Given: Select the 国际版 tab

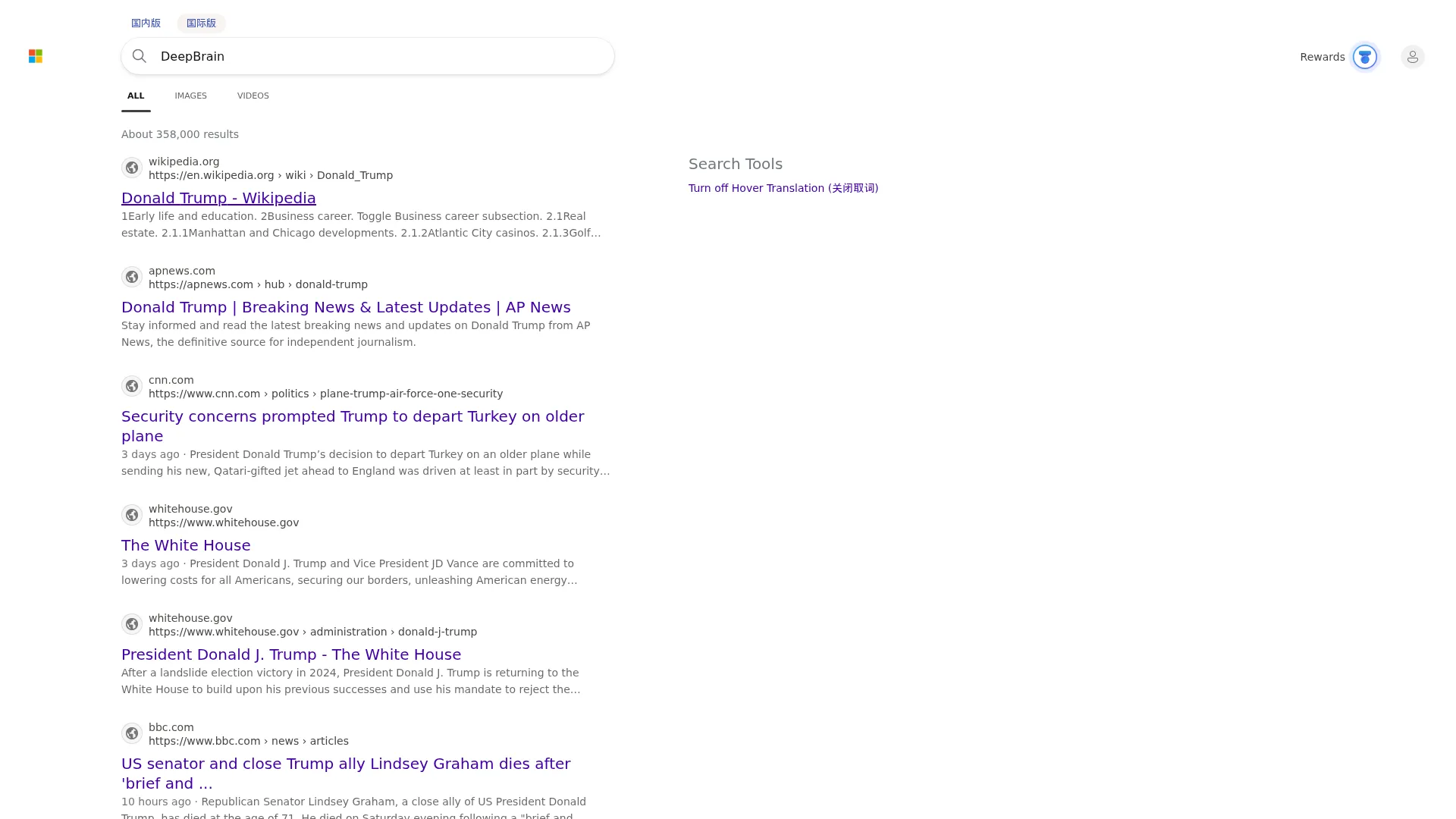Looking at the screenshot, I should pos(201,23).
